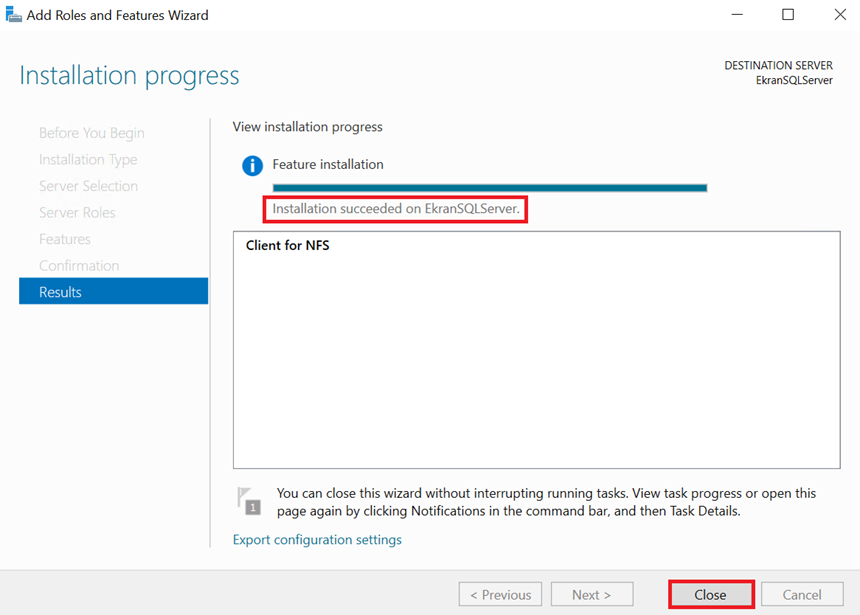Go to Installation Type step
This screenshot has width=860, height=615.
(88, 160)
